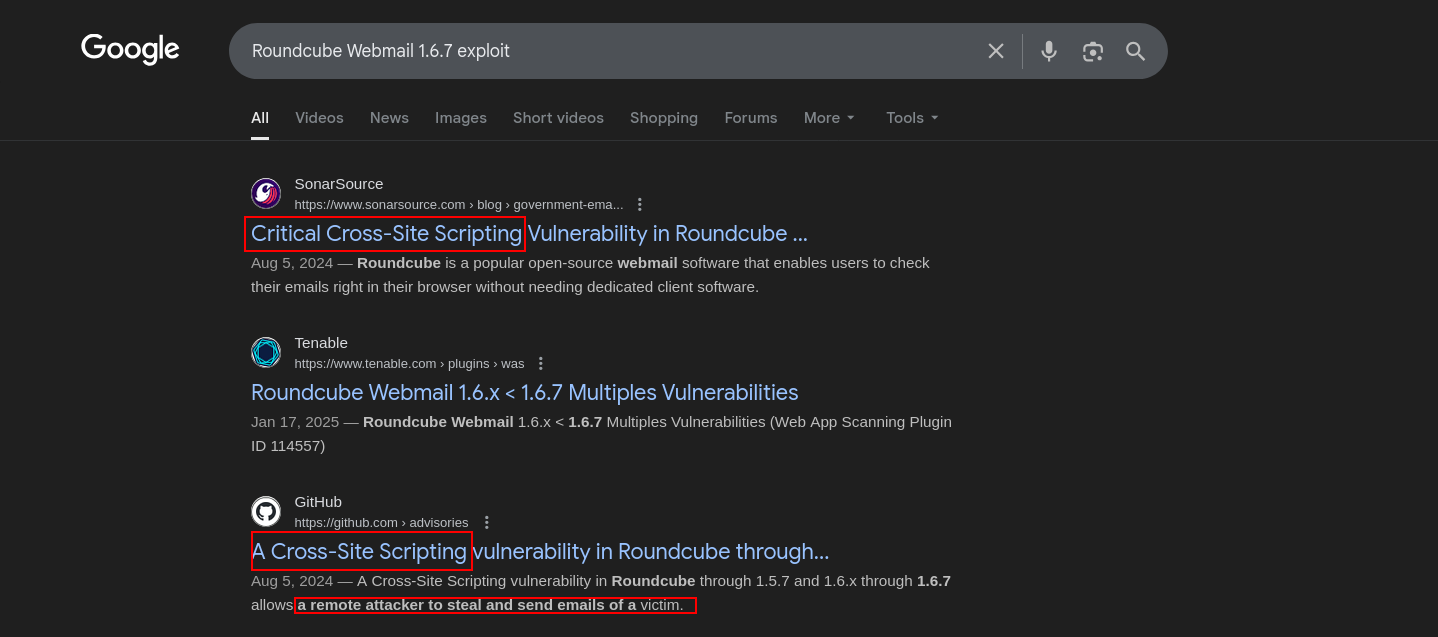This screenshot has width=1438, height=637.
Task: Click the magnifying glass search button
Action: tap(1135, 51)
